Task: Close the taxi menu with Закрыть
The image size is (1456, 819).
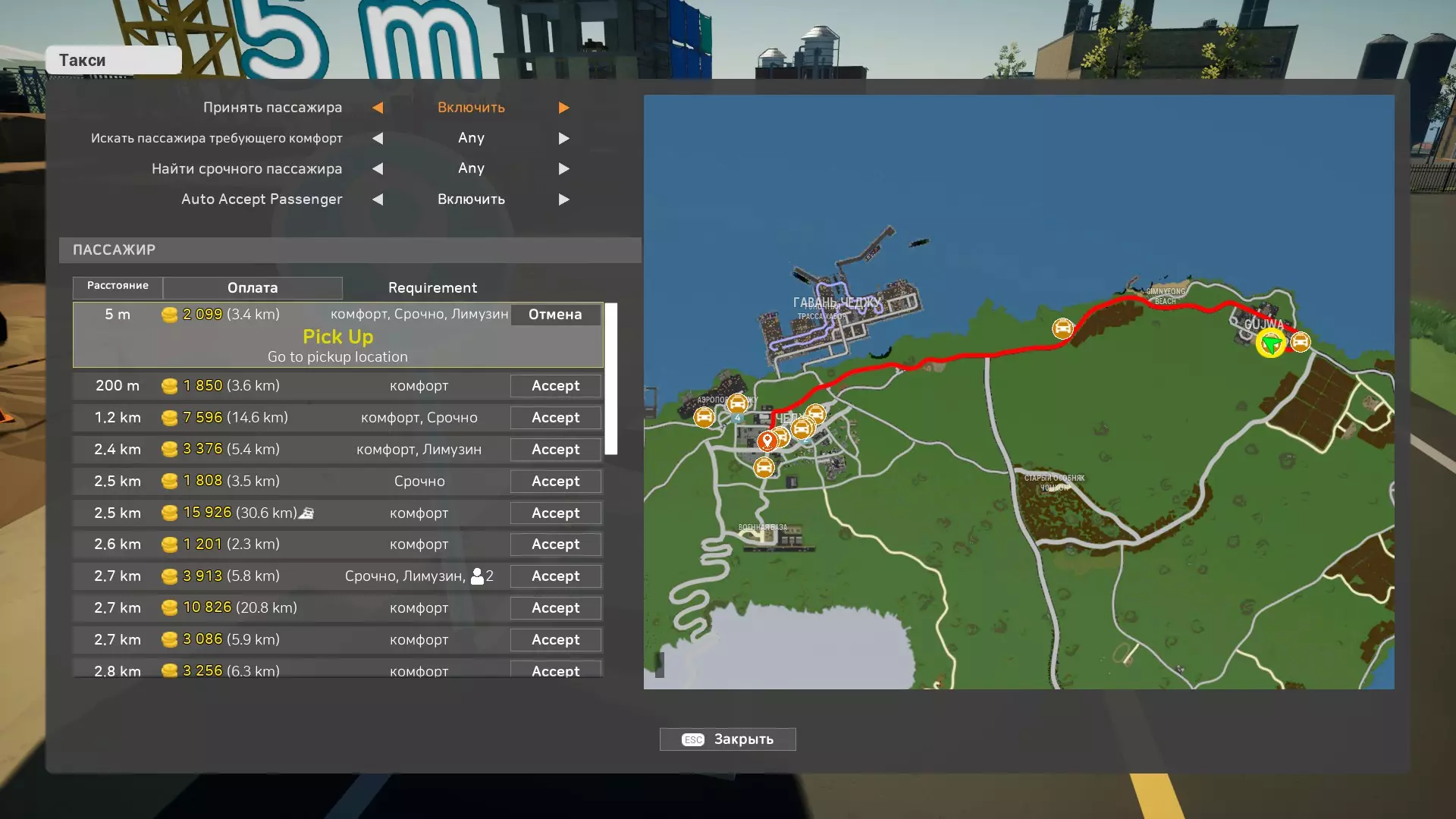Action: [x=727, y=739]
